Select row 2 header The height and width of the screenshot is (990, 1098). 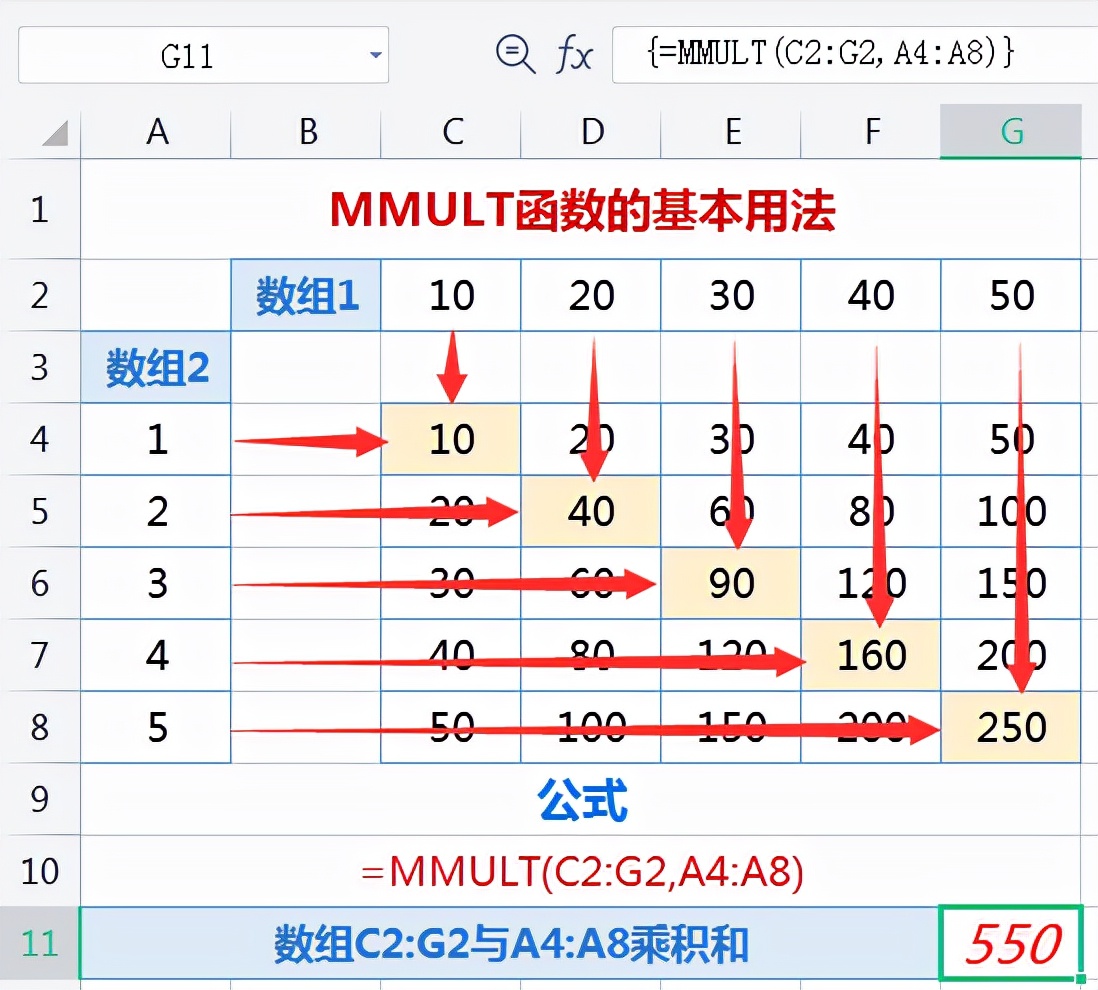(x=39, y=295)
